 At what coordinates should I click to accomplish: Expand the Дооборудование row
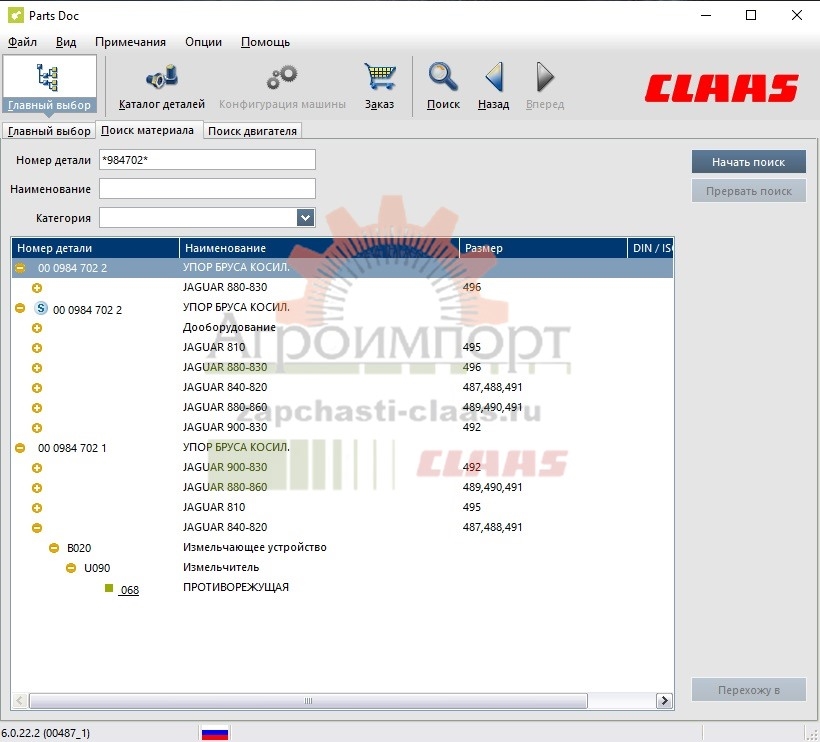[37, 328]
